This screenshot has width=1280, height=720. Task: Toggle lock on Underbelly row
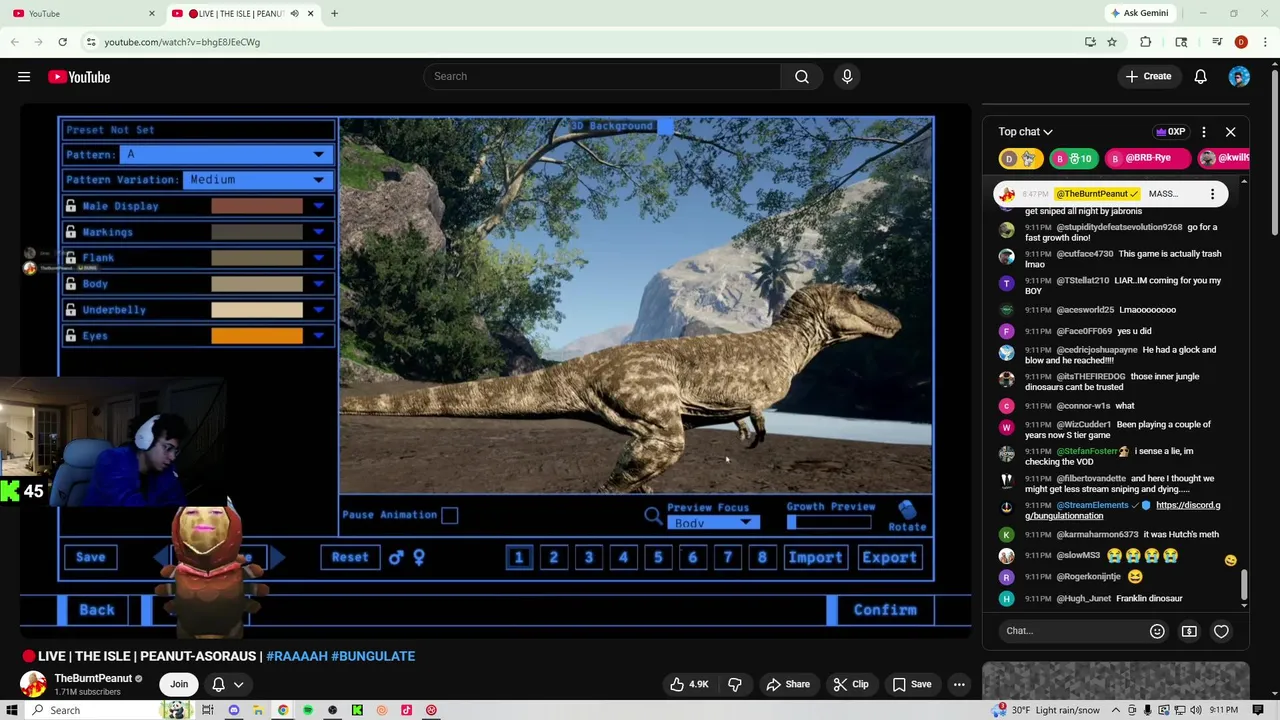(x=71, y=310)
